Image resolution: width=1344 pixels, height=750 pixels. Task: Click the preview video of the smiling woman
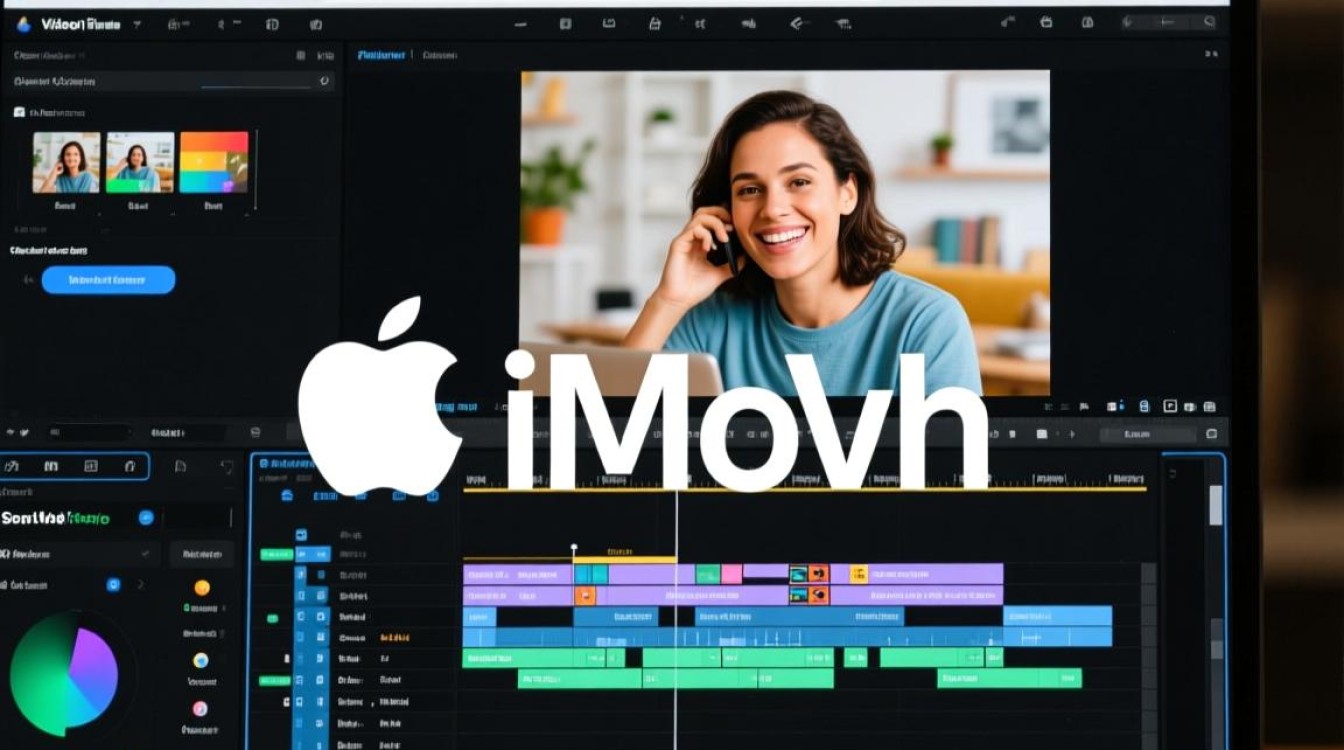[785, 232]
